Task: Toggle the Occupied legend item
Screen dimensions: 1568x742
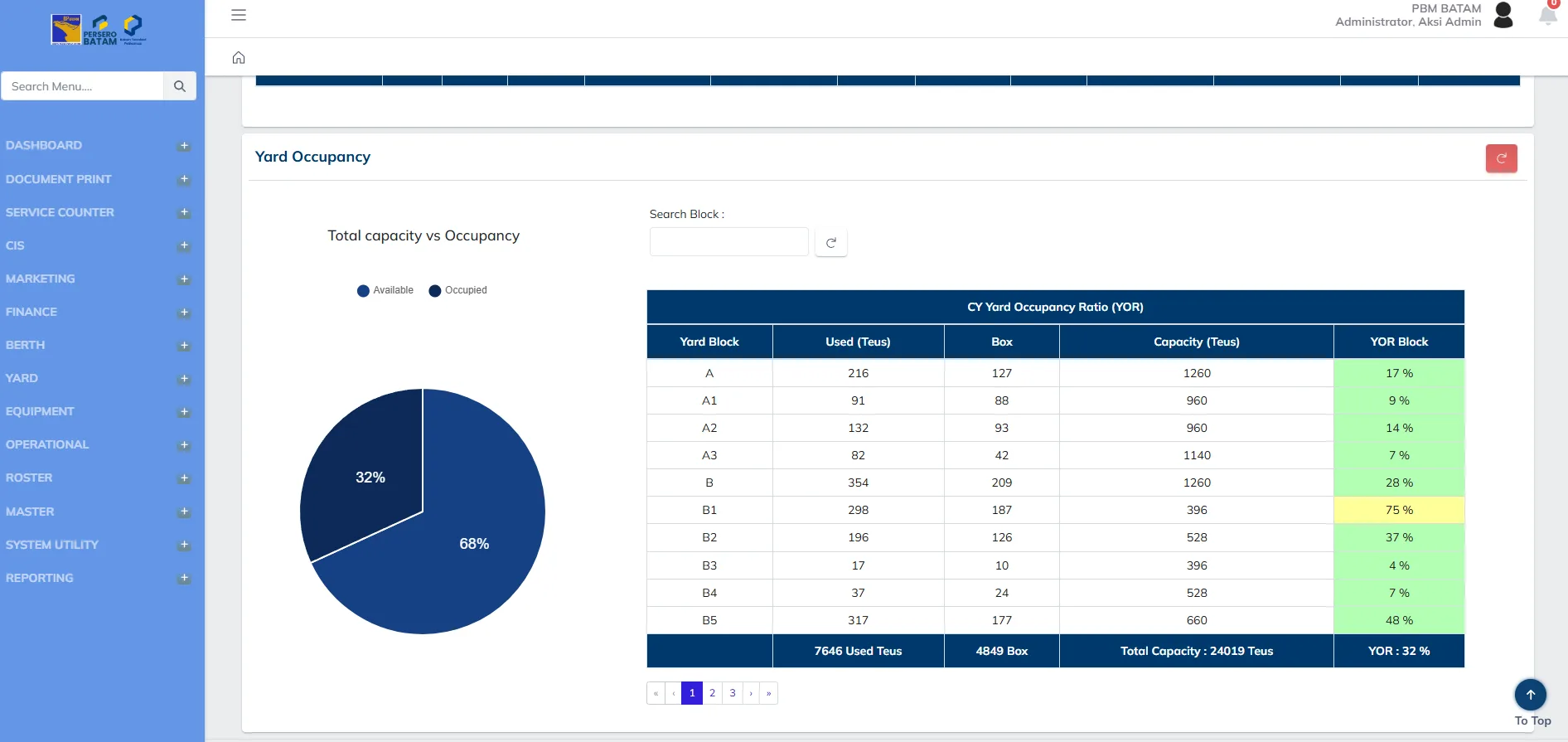Action: (457, 290)
